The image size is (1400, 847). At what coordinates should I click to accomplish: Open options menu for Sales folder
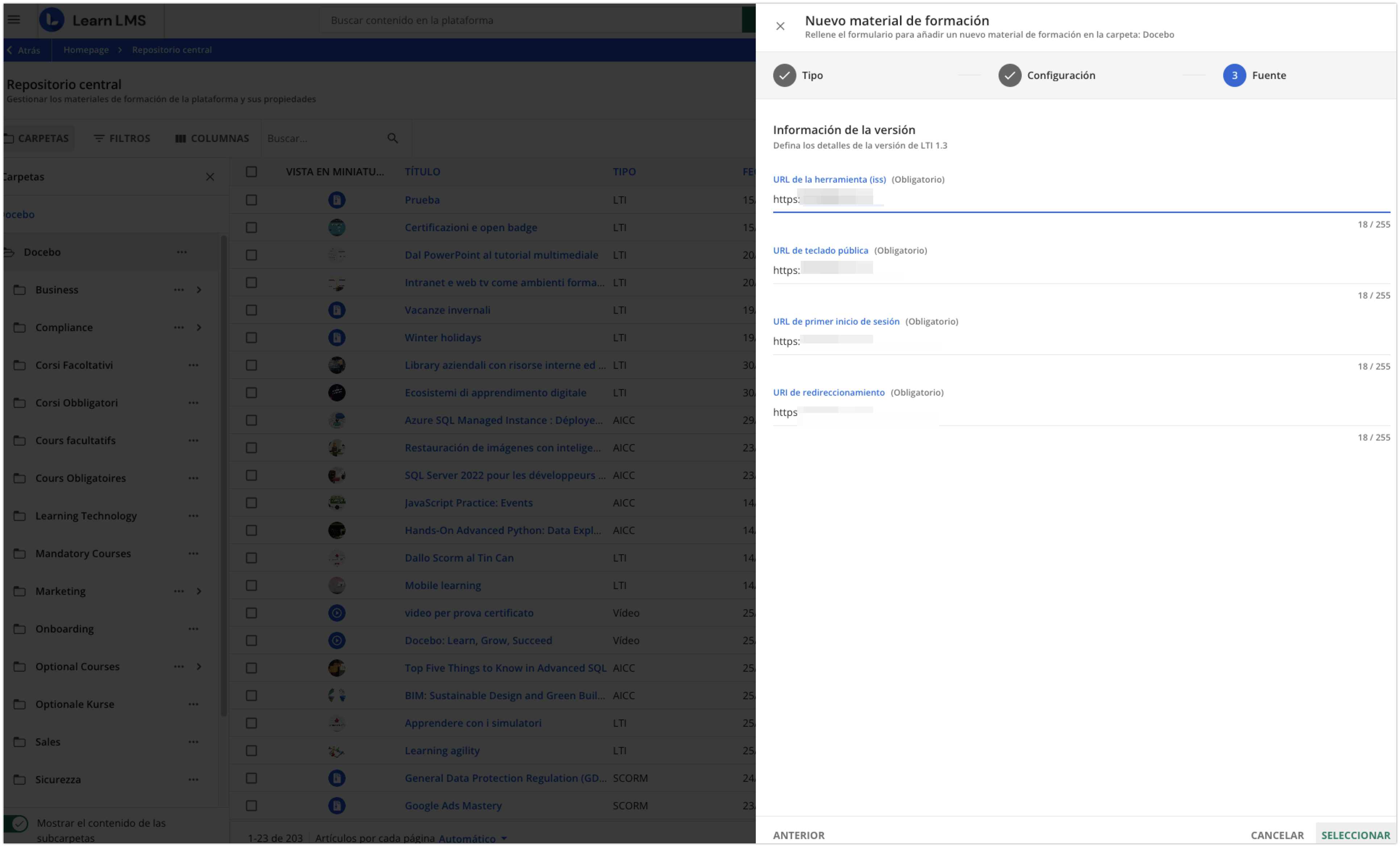click(193, 742)
